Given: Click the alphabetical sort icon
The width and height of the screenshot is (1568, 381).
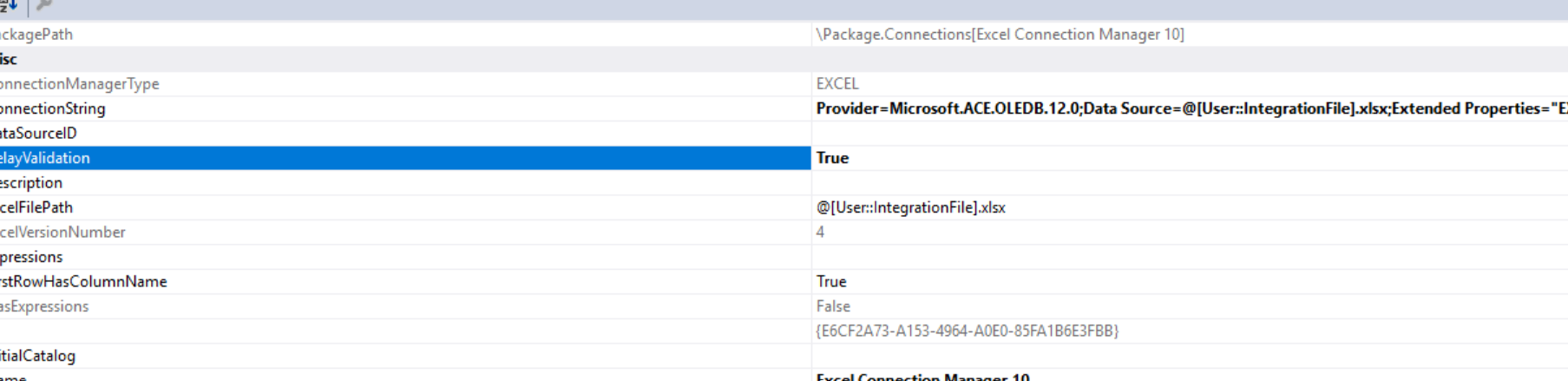Looking at the screenshot, I should (x=8, y=5).
